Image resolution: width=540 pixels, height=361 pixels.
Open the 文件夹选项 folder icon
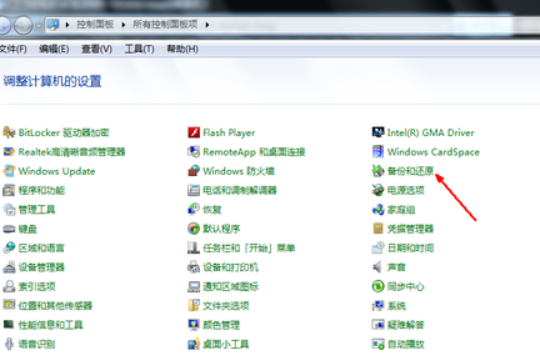194,306
